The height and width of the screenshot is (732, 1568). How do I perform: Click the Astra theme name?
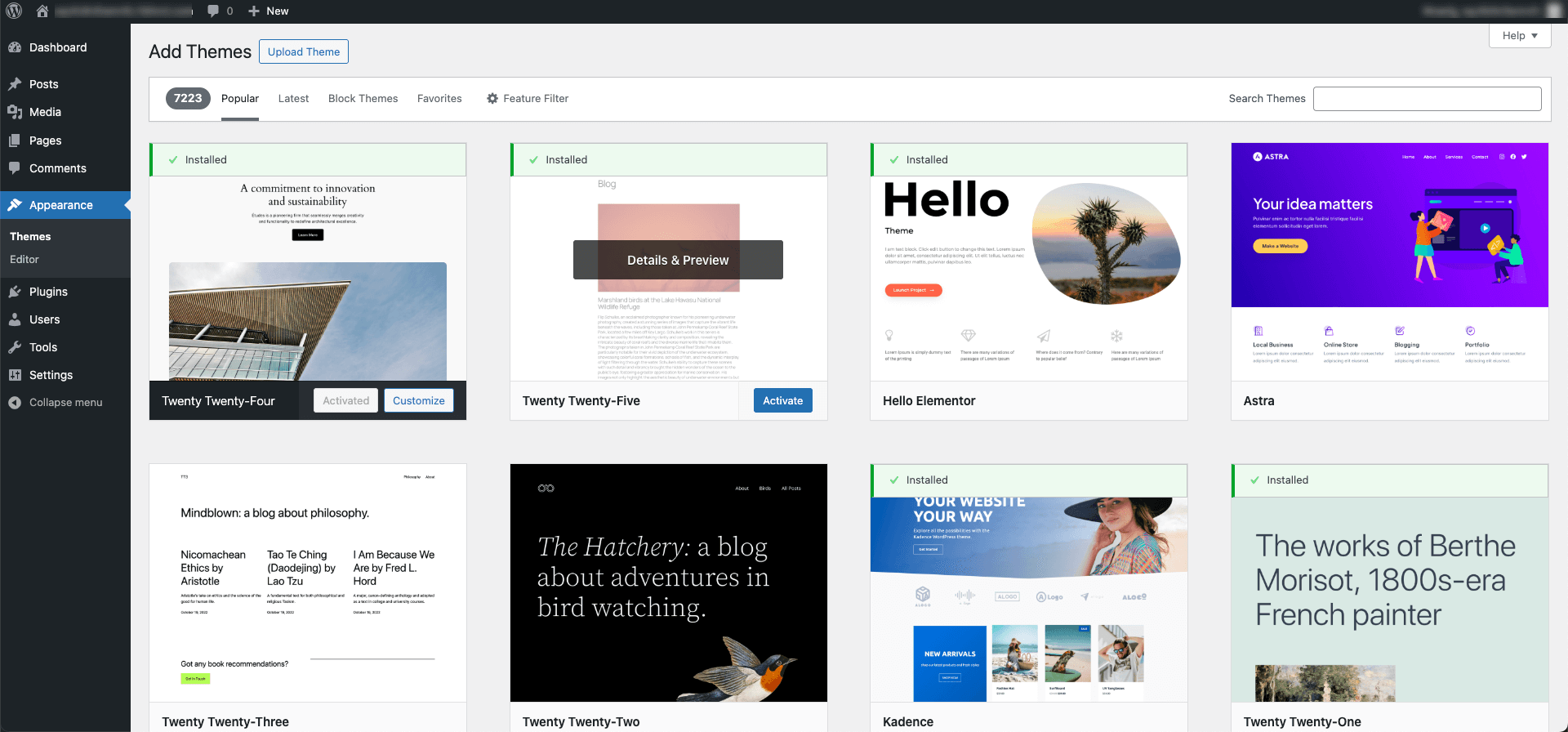pyautogui.click(x=1258, y=401)
